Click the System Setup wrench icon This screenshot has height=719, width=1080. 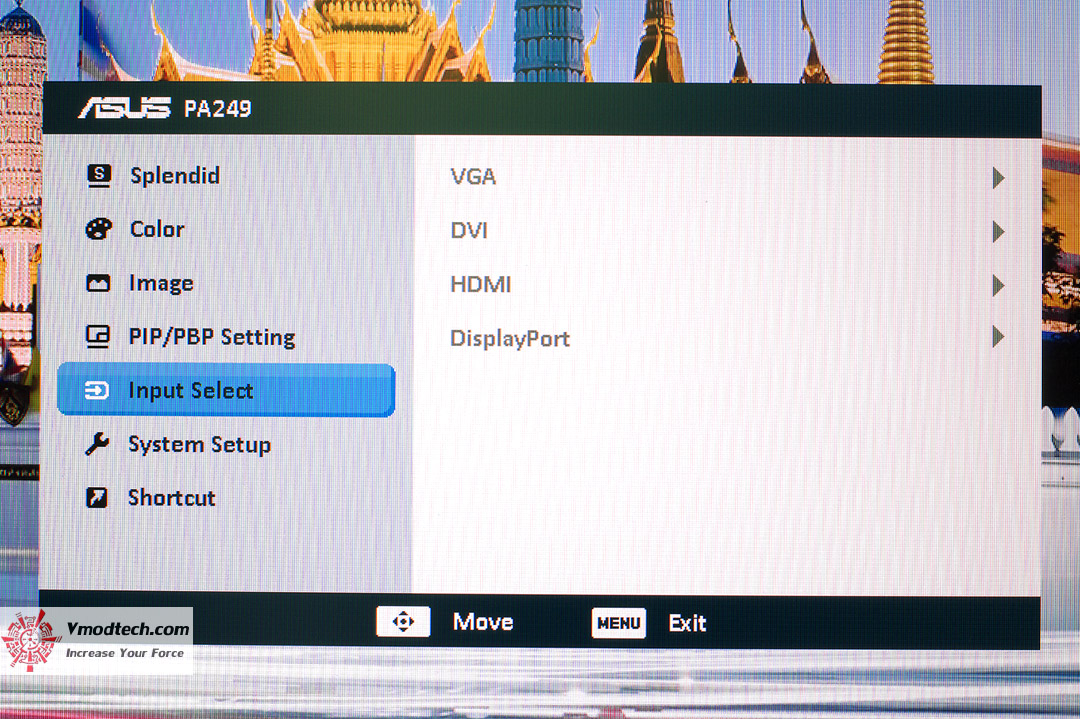(97, 444)
